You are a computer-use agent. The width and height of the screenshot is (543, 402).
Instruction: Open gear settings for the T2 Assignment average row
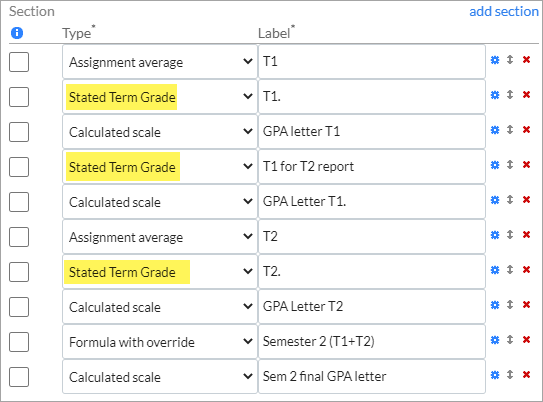[495, 235]
